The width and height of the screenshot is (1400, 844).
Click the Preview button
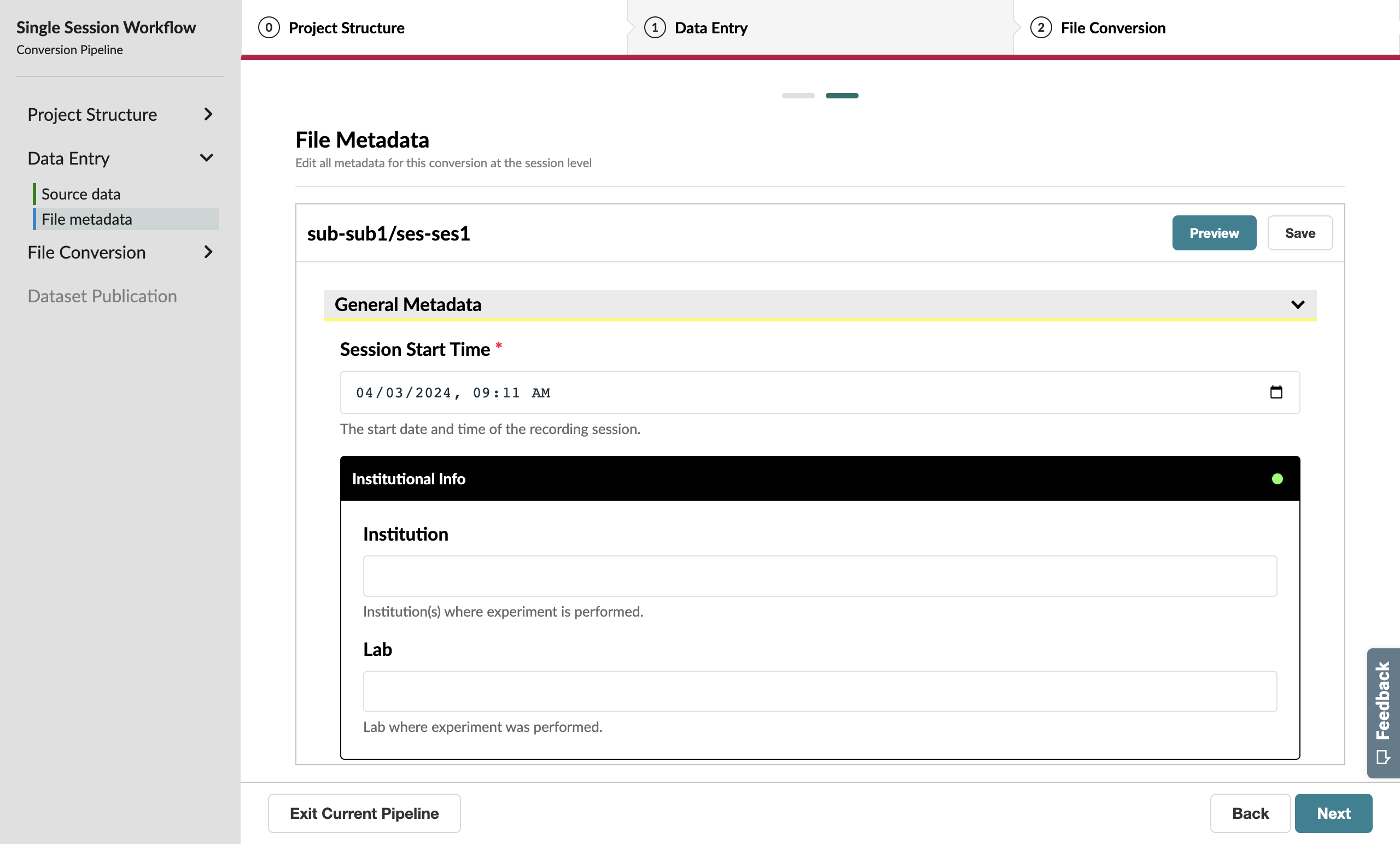[1214, 233]
